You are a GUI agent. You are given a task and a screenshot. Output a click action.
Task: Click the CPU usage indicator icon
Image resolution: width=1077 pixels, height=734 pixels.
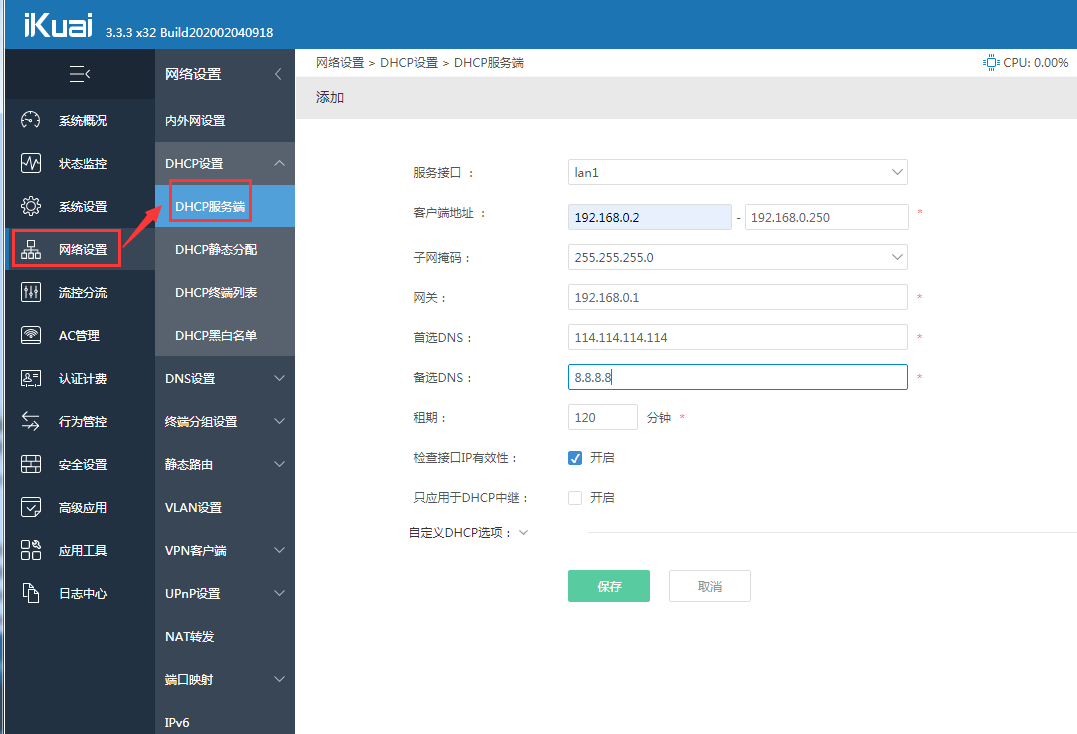(991, 61)
